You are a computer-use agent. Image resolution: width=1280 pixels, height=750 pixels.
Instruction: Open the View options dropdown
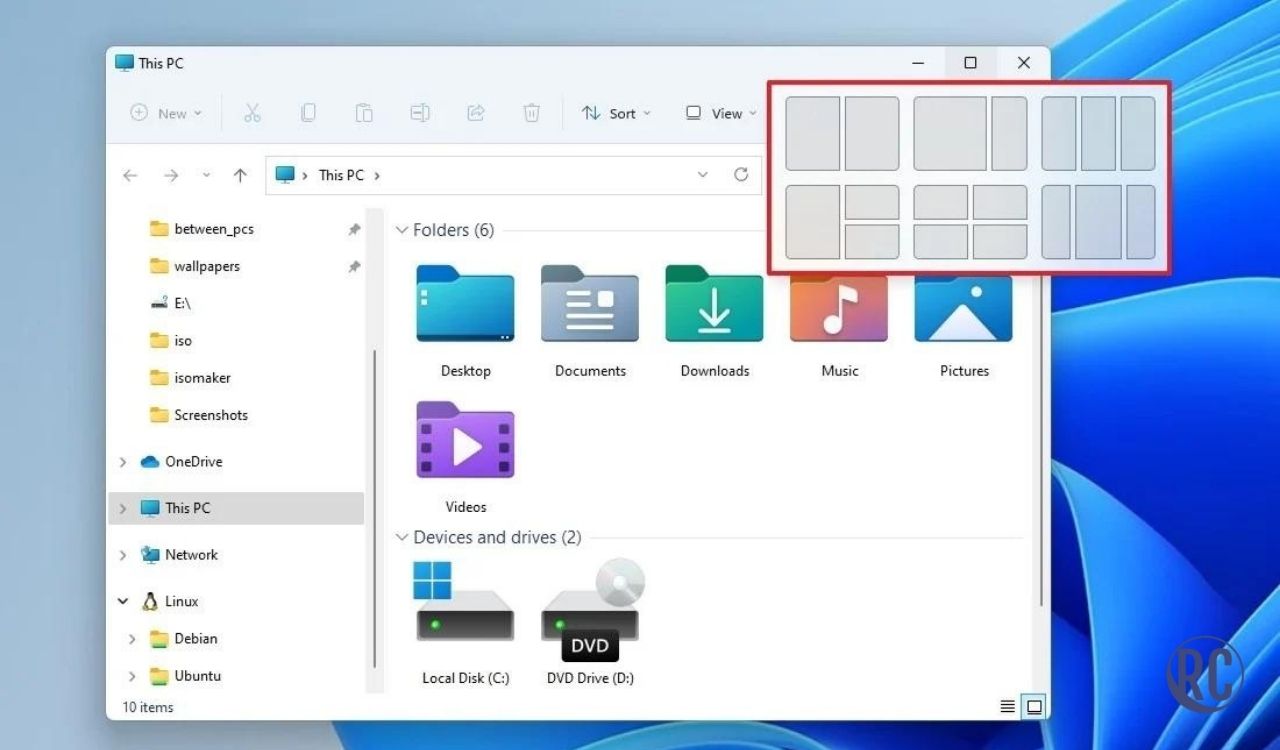click(720, 113)
